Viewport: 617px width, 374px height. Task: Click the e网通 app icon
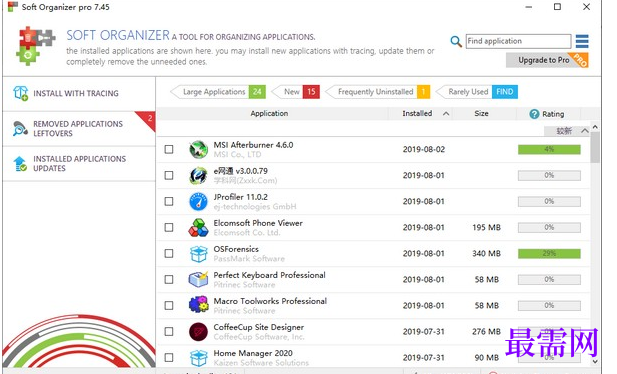coord(198,176)
